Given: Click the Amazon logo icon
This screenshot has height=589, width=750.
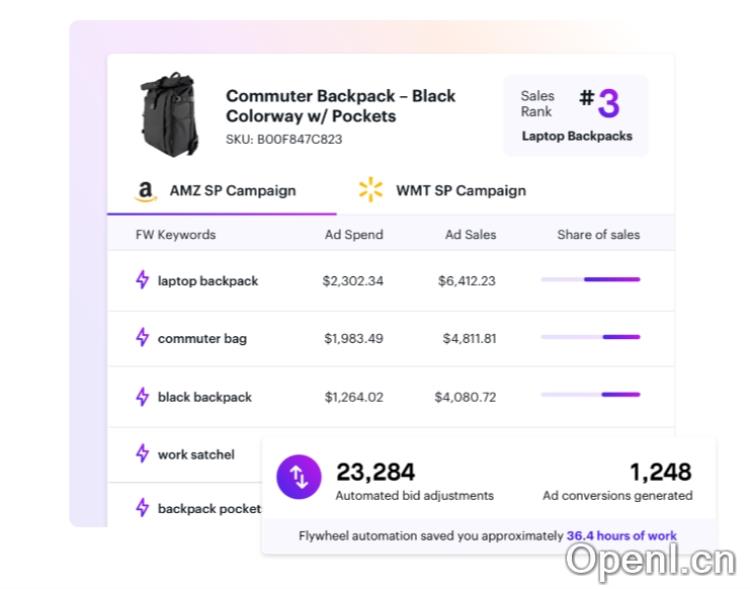Looking at the screenshot, I should (x=146, y=190).
